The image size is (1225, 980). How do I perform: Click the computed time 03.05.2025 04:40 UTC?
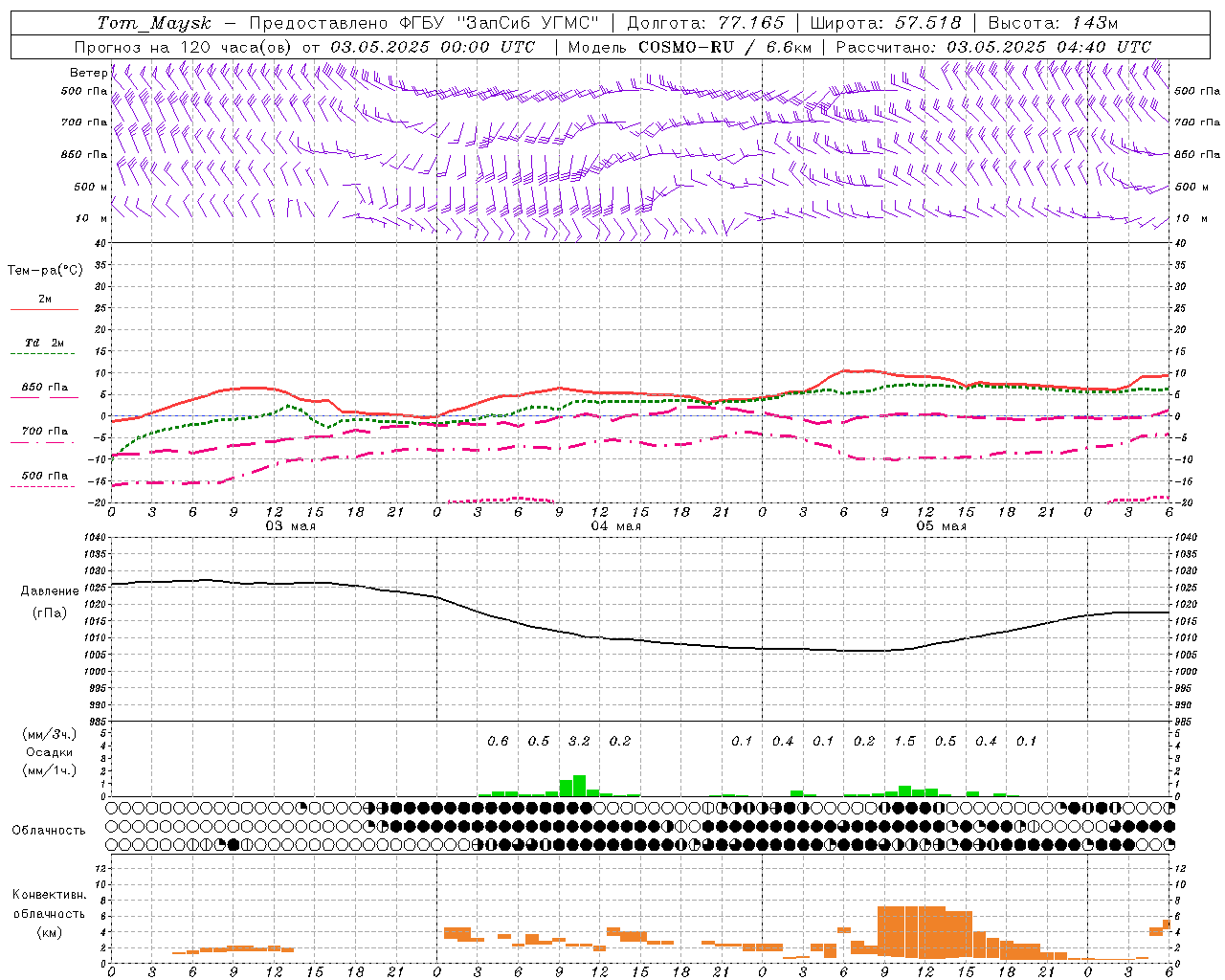click(1049, 47)
